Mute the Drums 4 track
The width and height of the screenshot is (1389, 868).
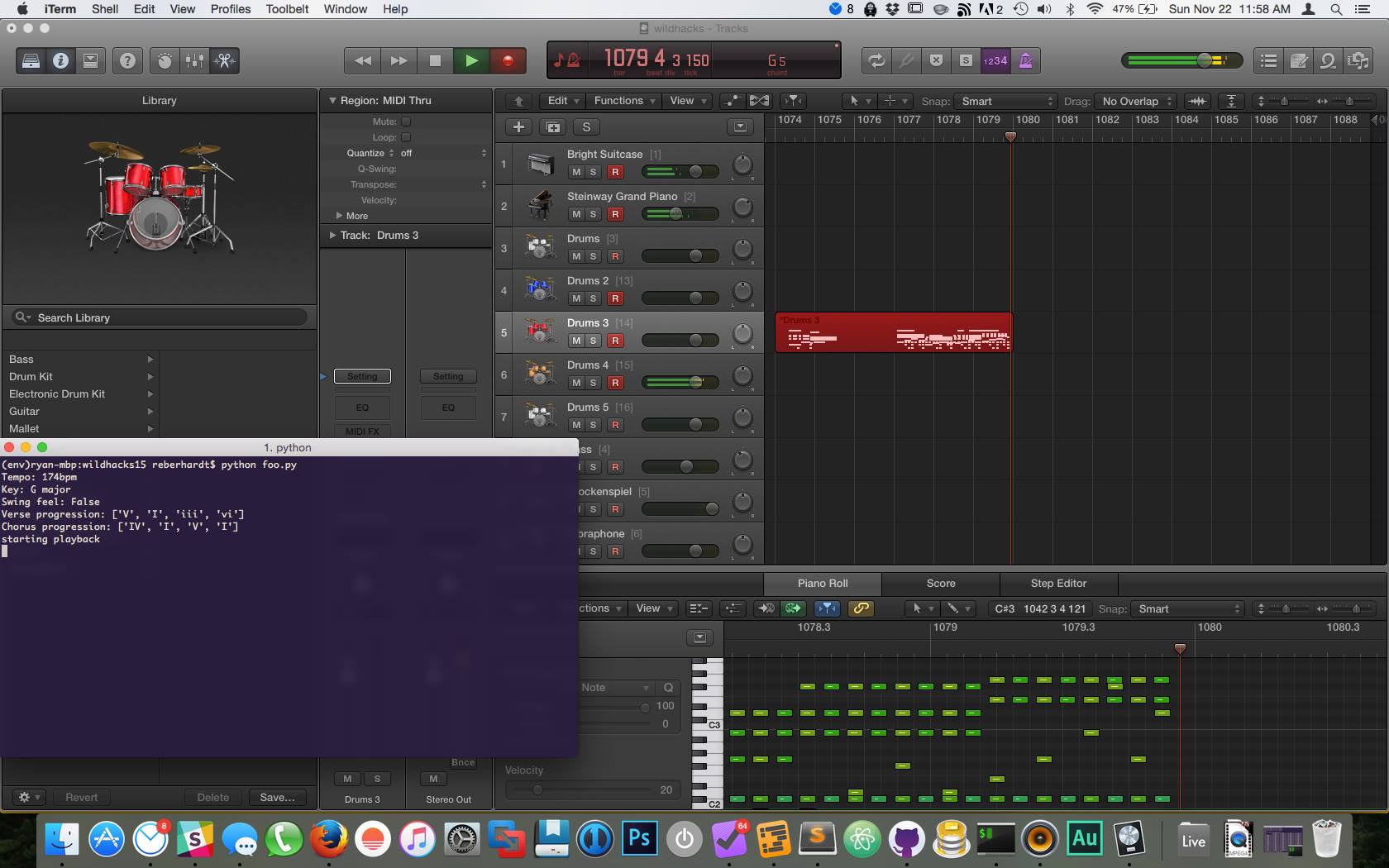click(x=576, y=383)
